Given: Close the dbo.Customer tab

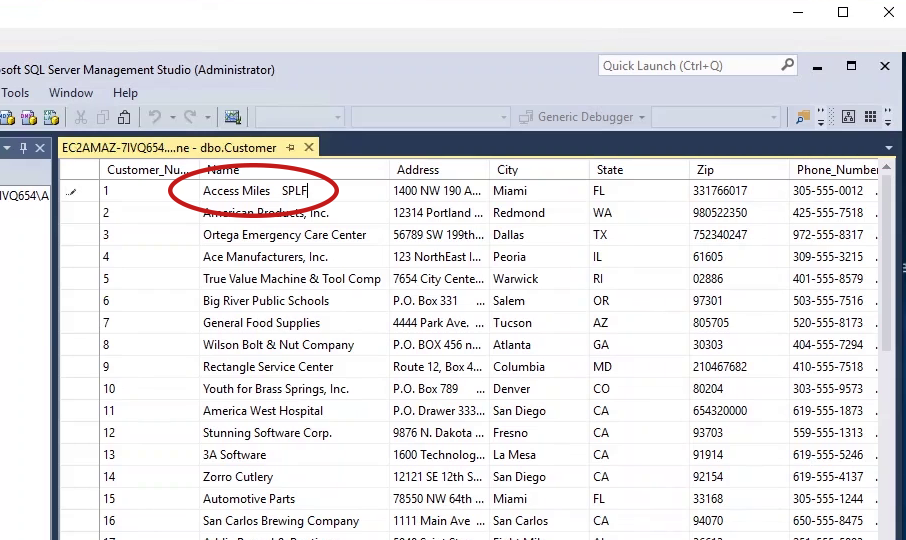Looking at the screenshot, I should pos(309,148).
